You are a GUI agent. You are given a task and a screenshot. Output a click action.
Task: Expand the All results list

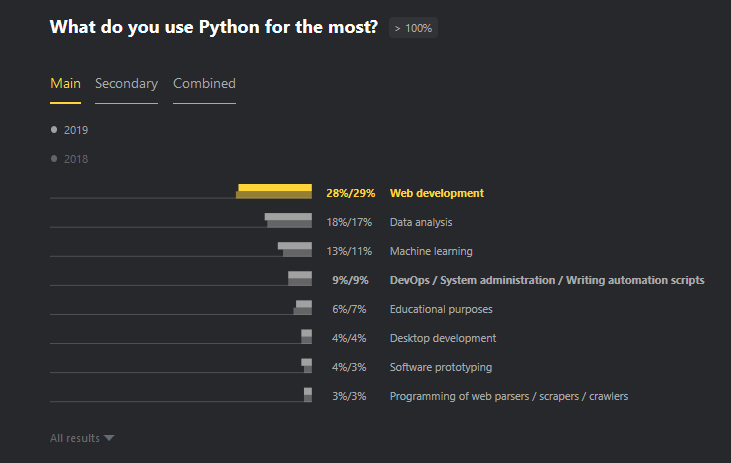pos(75,438)
